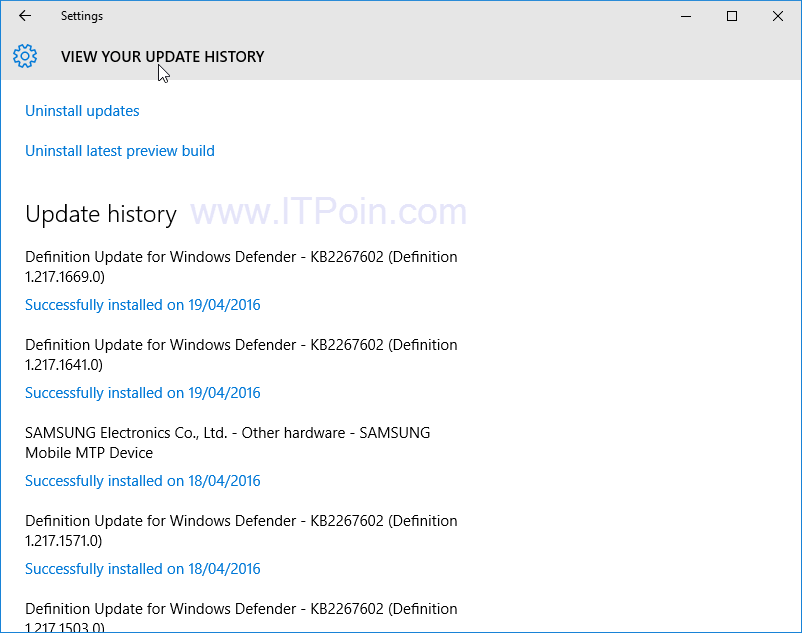The image size is (802, 633).
Task: Click the www.ITPoin.com watermark text
Action: point(328,212)
